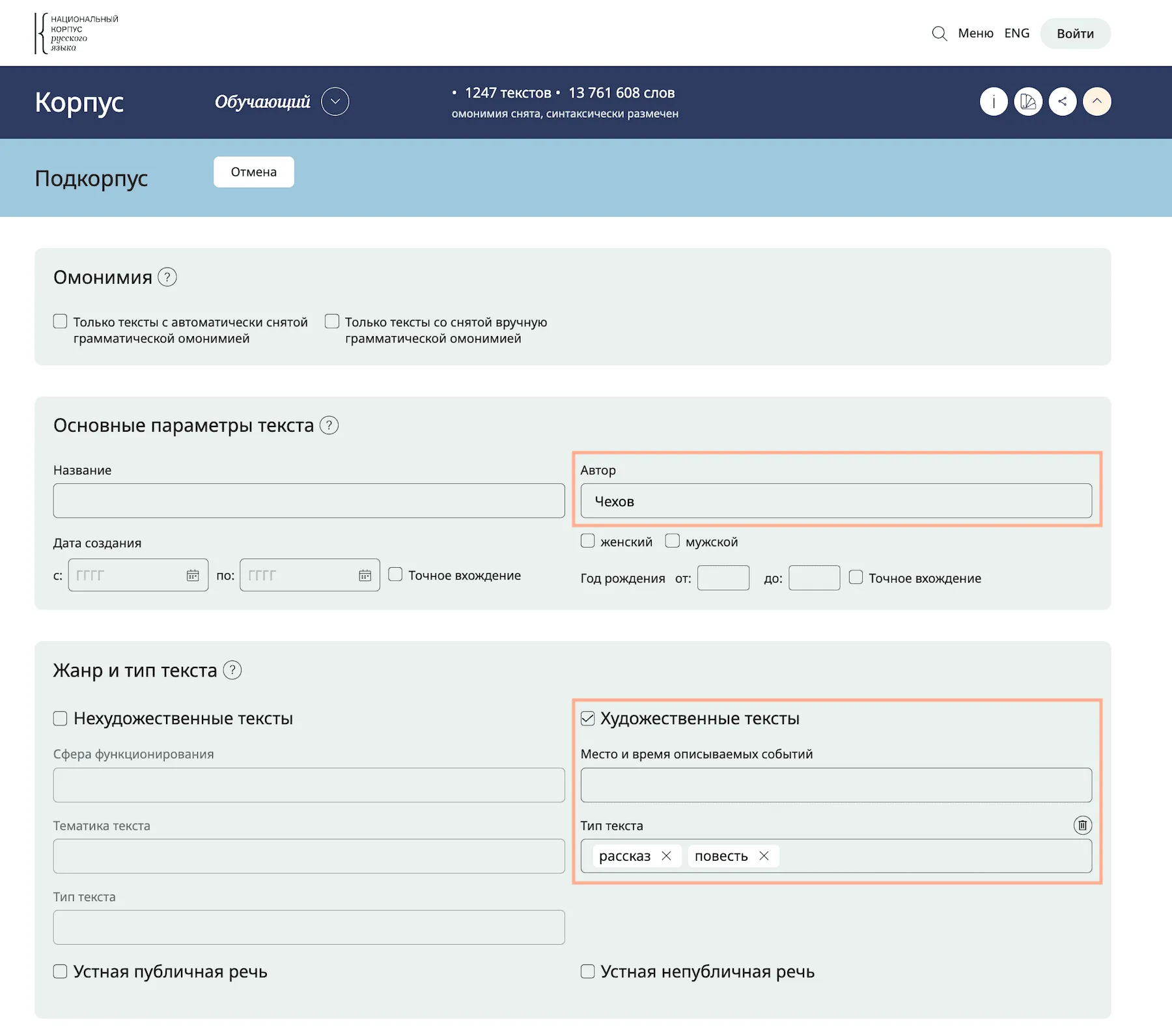Click birth year 'от' field

(723, 578)
